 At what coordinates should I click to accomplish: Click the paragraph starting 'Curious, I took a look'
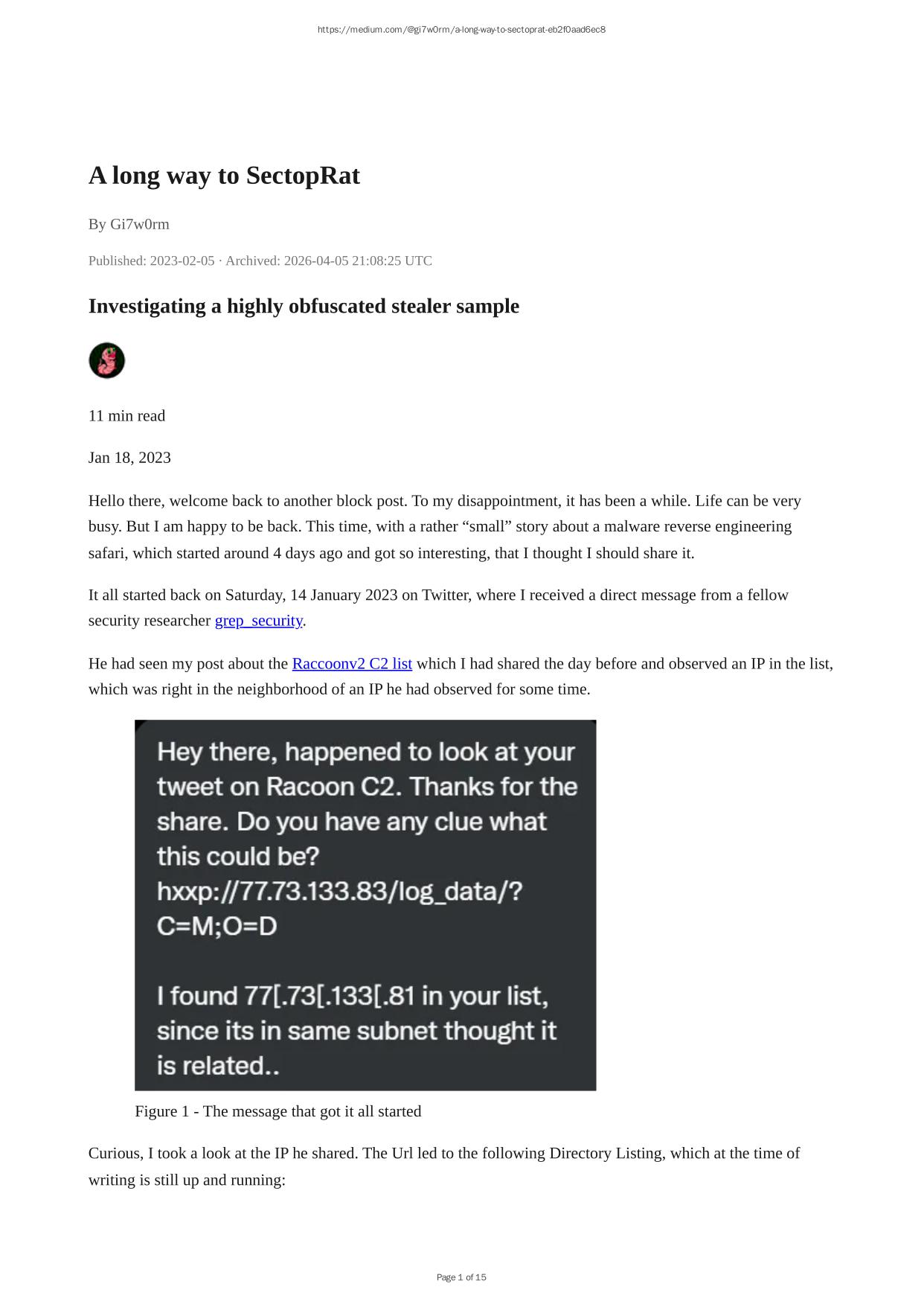click(x=443, y=1166)
